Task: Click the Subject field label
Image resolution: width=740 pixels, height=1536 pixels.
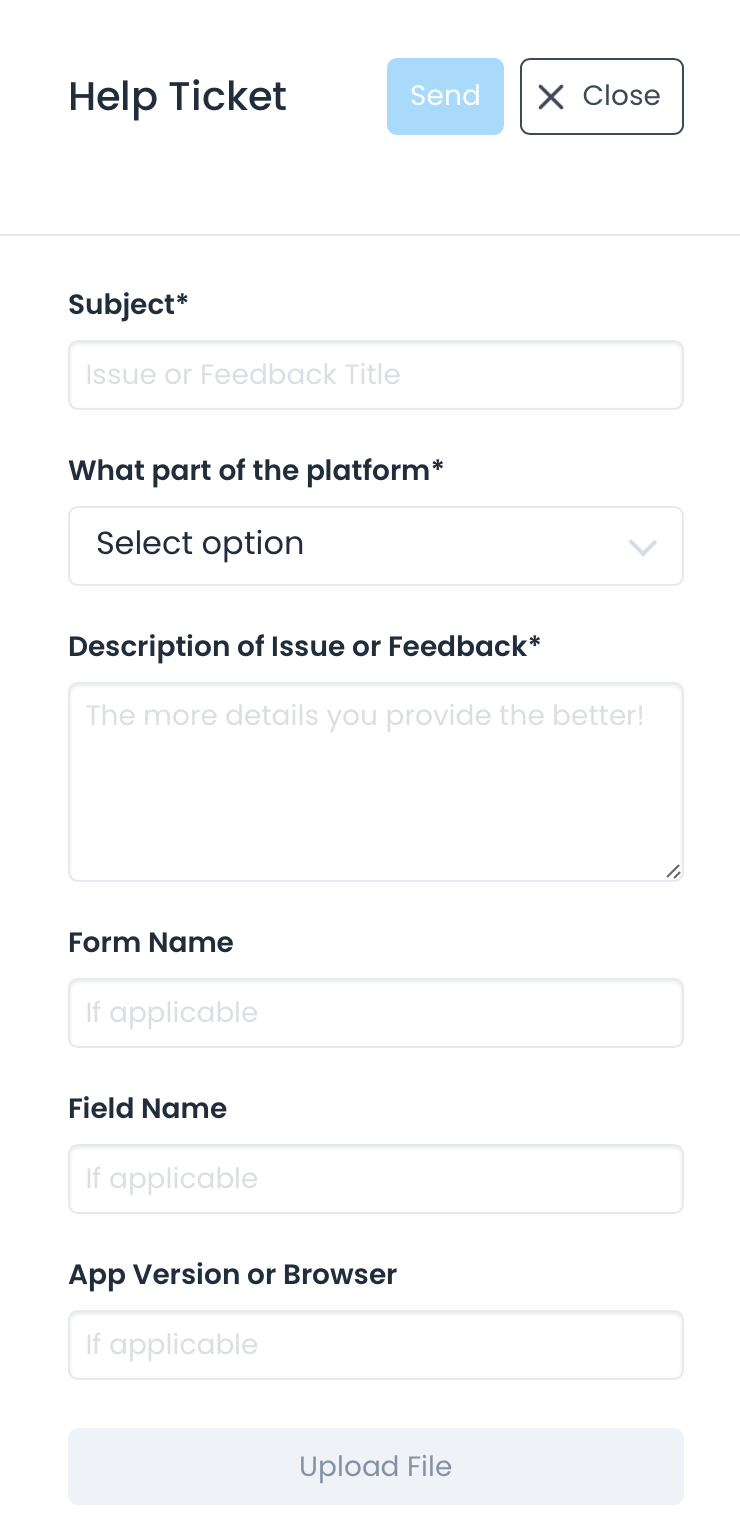Action: [128, 304]
